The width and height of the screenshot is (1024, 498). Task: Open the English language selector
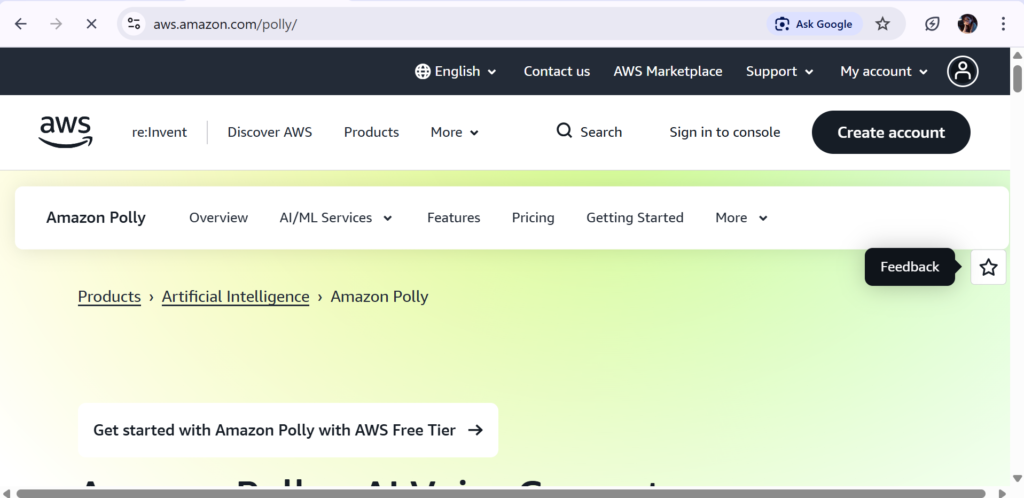tap(456, 71)
